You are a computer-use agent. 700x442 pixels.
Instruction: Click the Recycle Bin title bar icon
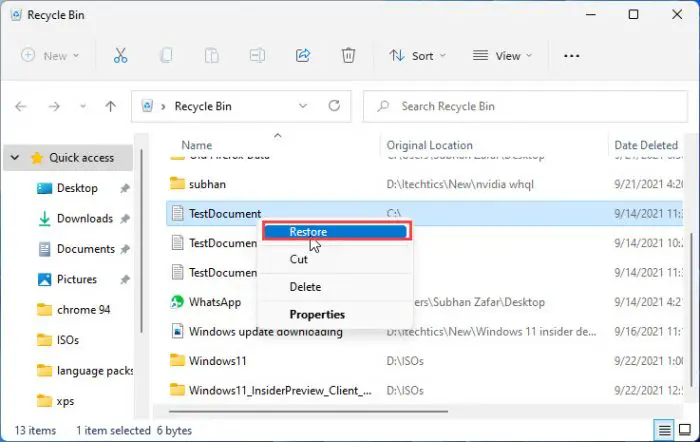coord(17,15)
